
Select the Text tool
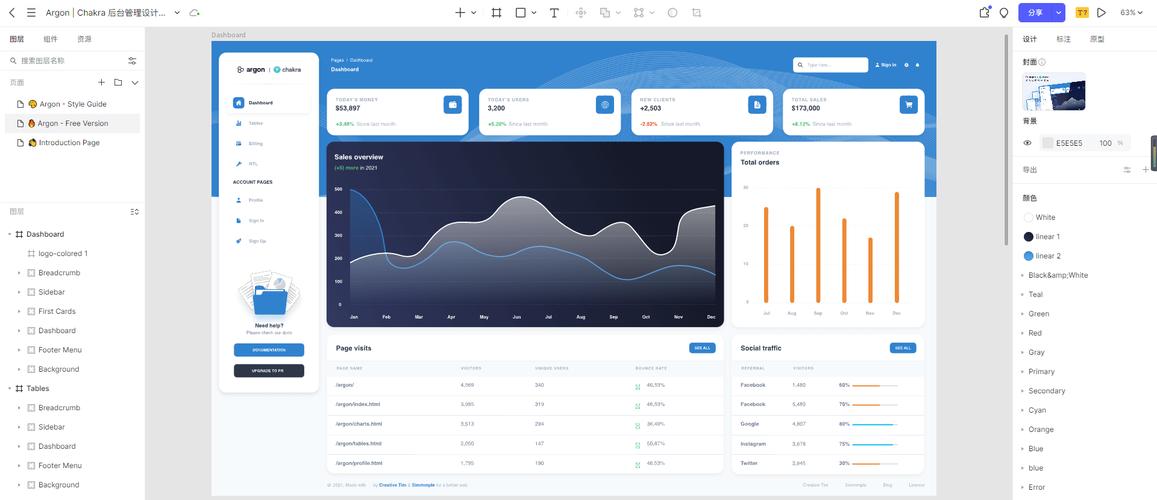pos(554,13)
